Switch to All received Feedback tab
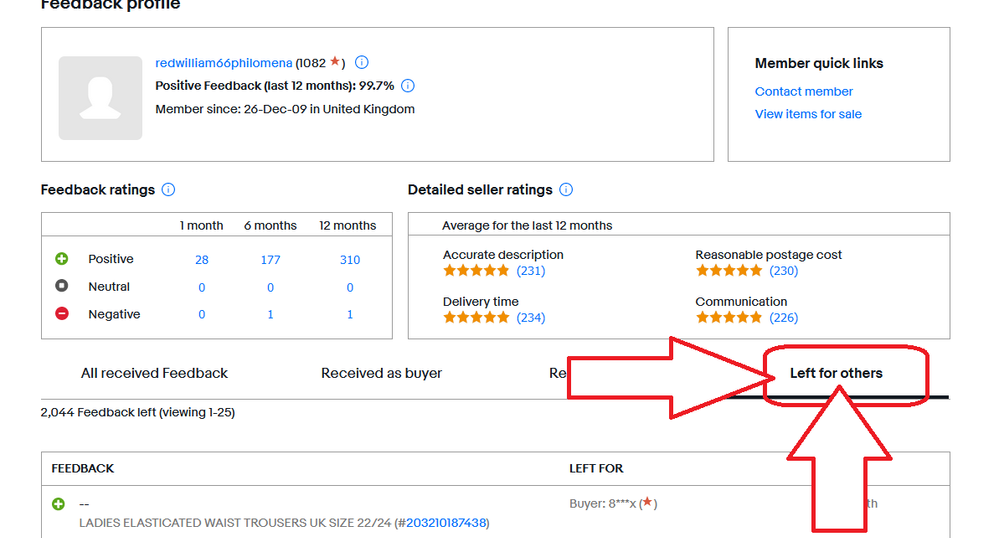 click(x=154, y=373)
